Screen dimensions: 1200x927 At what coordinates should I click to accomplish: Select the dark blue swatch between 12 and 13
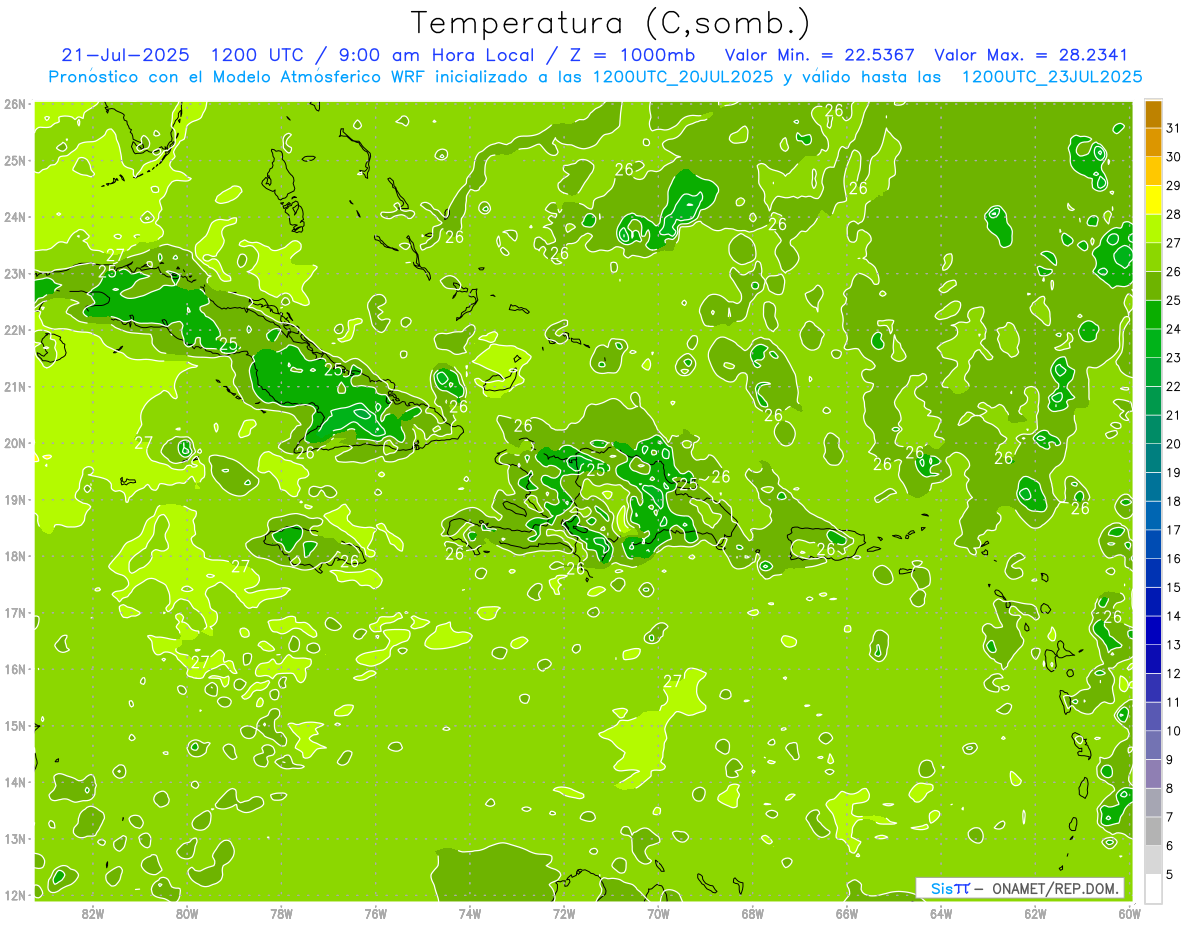pyautogui.click(x=1153, y=659)
